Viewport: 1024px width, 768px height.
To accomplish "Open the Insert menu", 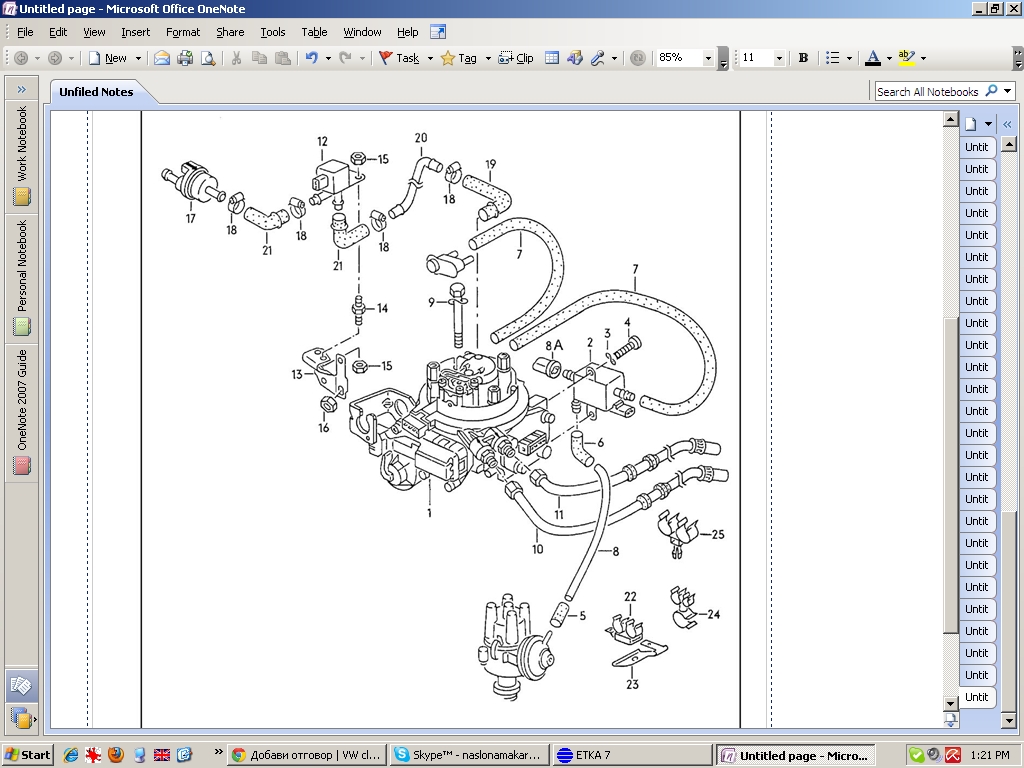I will point(135,32).
